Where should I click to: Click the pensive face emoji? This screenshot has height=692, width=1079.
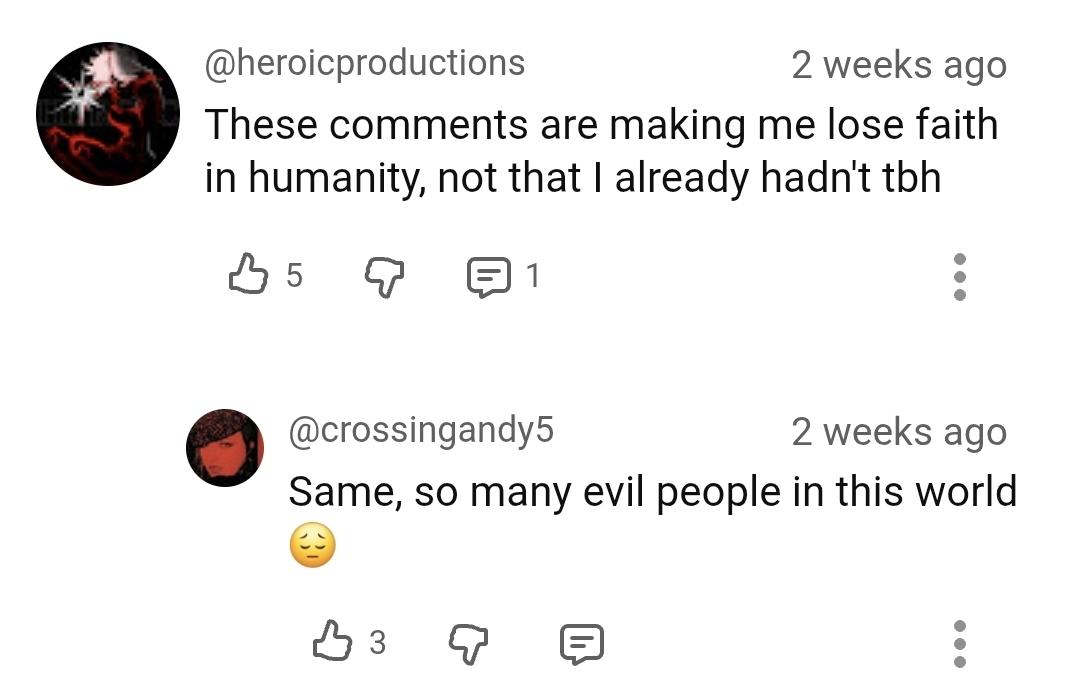click(312, 547)
